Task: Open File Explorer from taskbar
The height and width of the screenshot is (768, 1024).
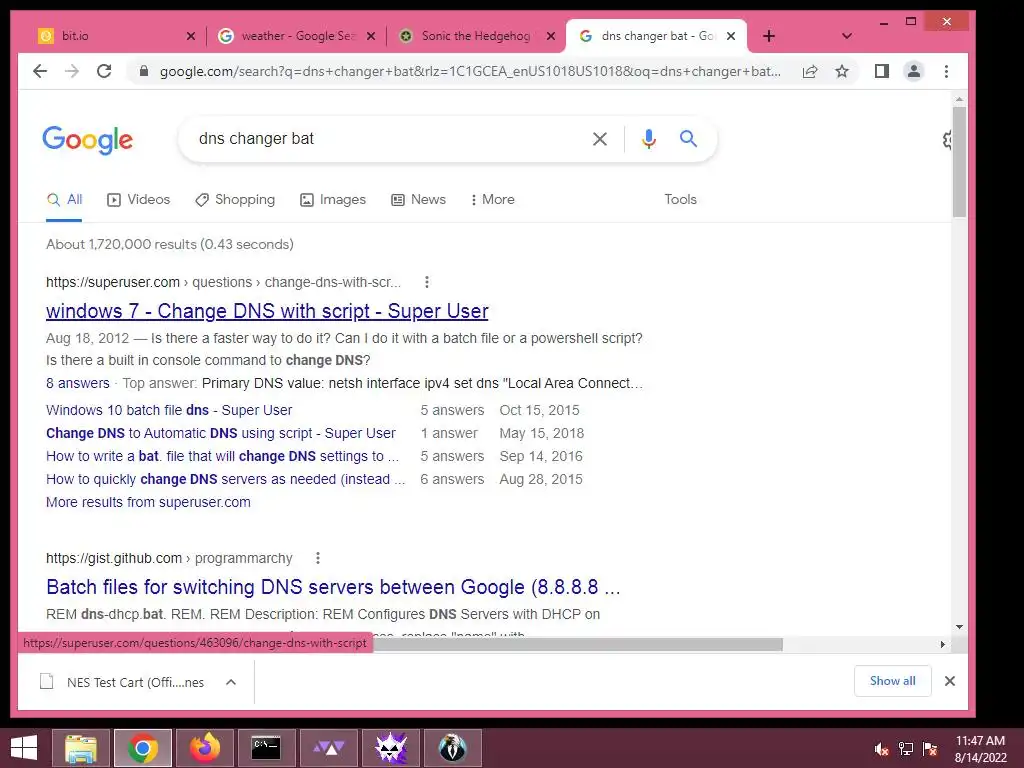Action: point(81,748)
